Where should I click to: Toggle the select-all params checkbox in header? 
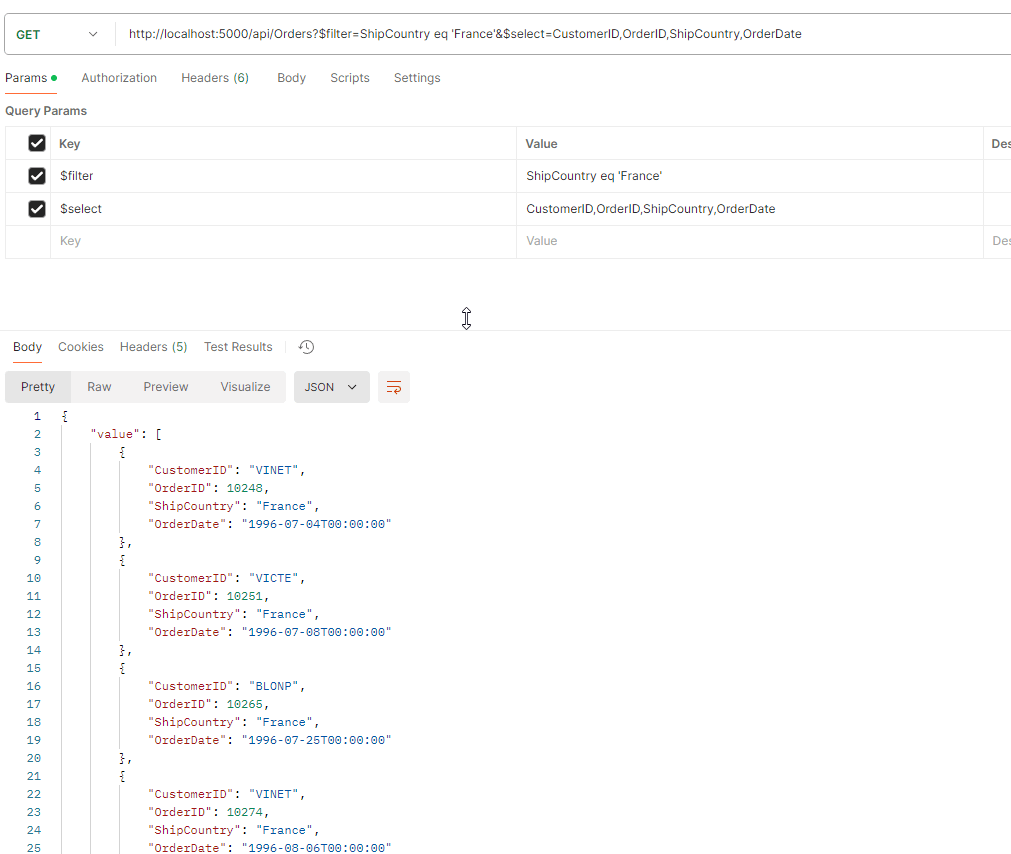(x=37, y=143)
